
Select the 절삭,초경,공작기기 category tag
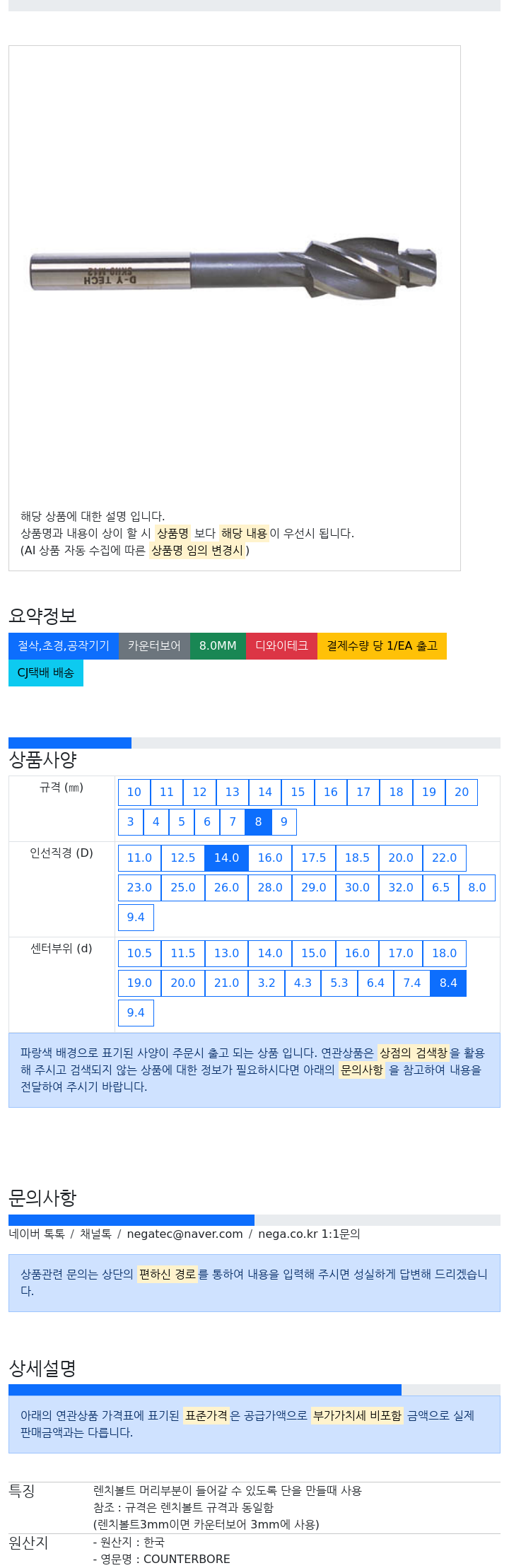64,646
